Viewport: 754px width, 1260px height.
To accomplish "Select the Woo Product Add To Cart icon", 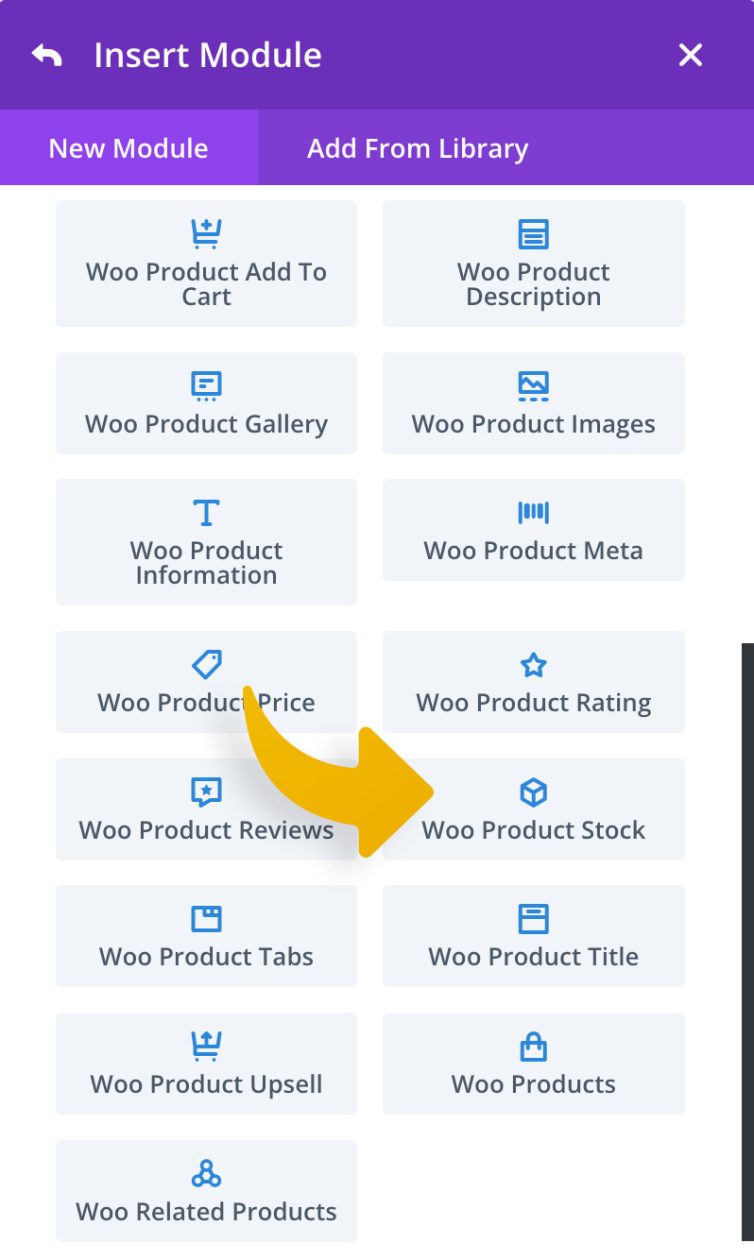I will [206, 232].
